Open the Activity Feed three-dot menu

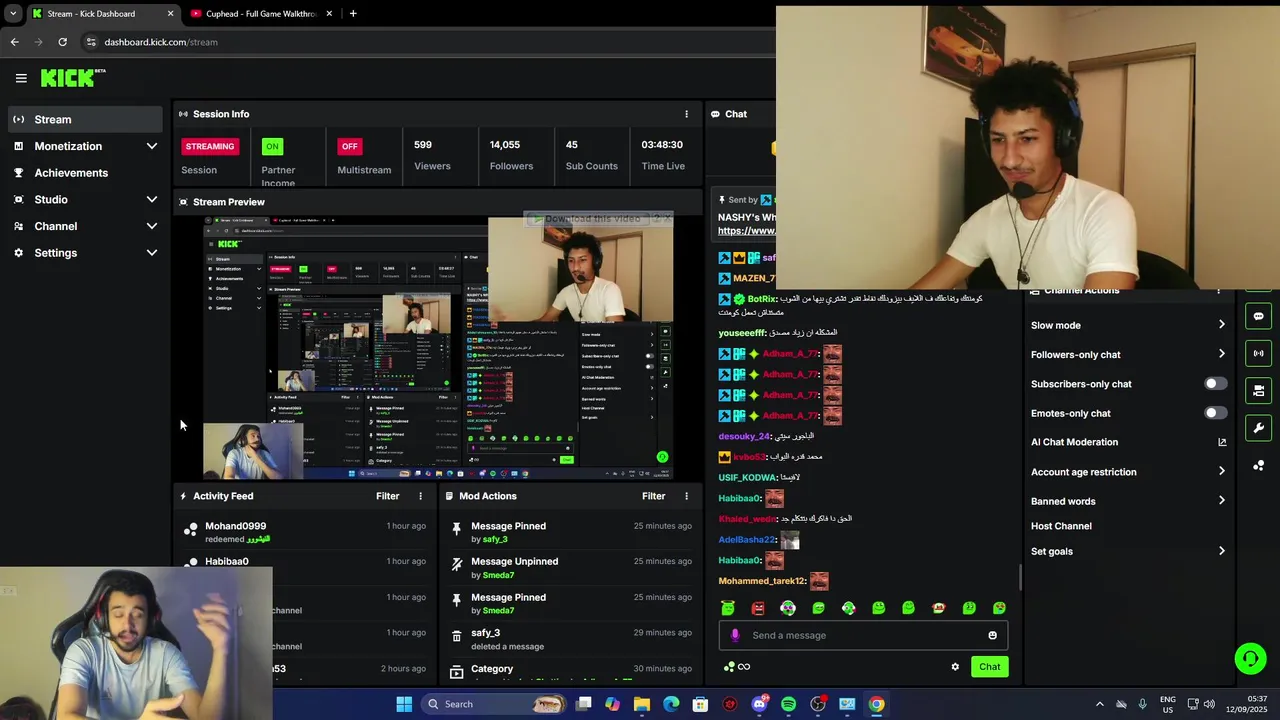(420, 496)
